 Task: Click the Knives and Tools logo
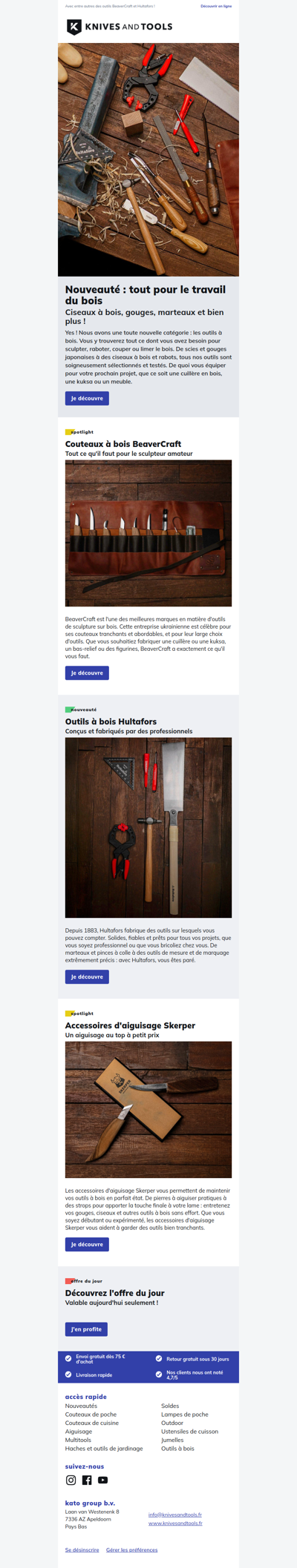click(x=120, y=27)
